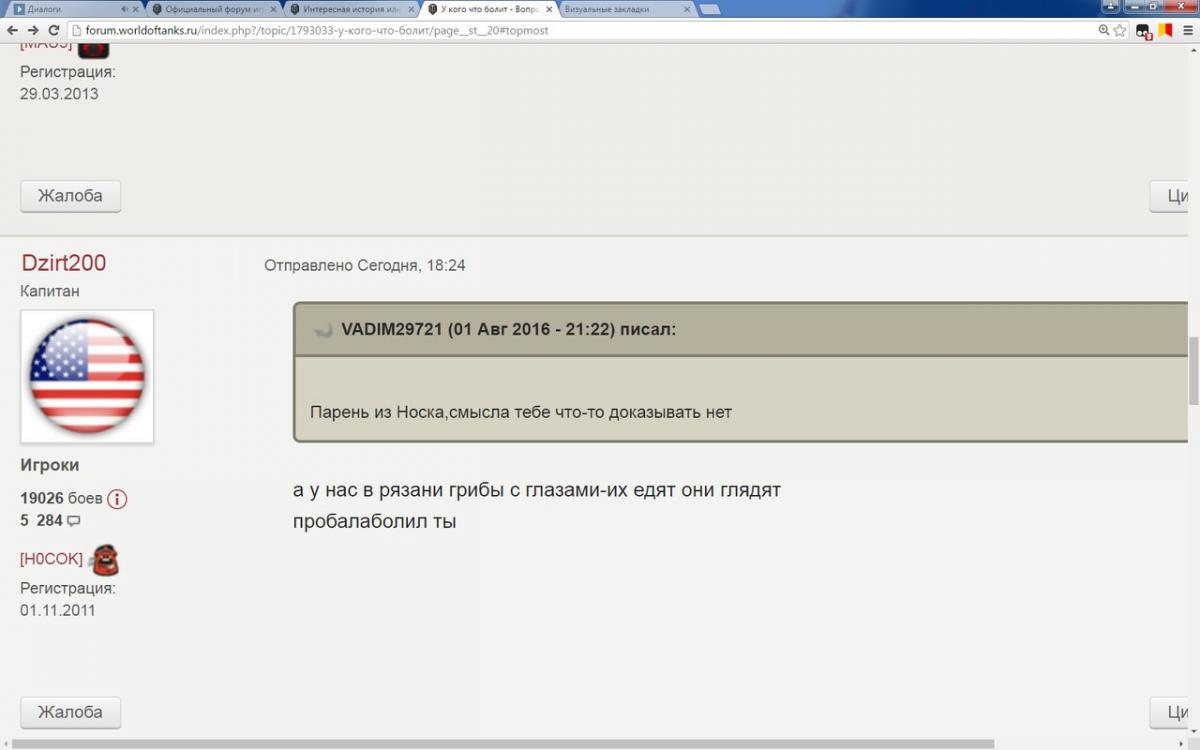Open Dzirt200 user profile link
This screenshot has height=750, width=1200.
[x=63, y=263]
